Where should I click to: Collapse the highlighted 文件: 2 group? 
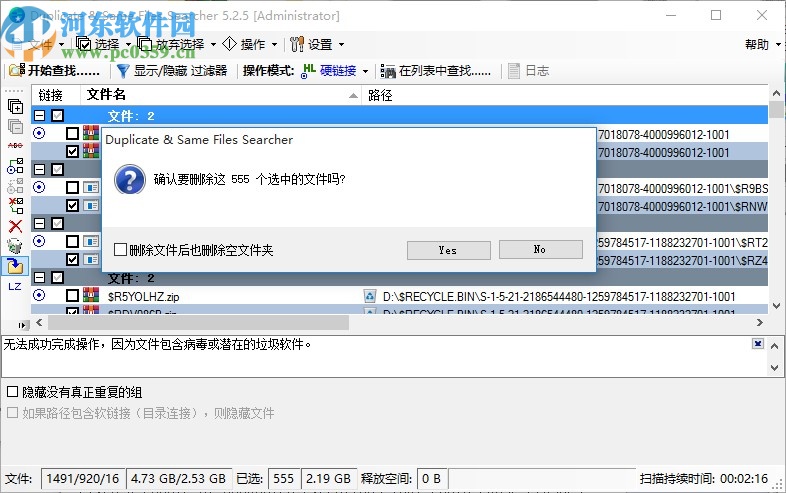pos(40,116)
